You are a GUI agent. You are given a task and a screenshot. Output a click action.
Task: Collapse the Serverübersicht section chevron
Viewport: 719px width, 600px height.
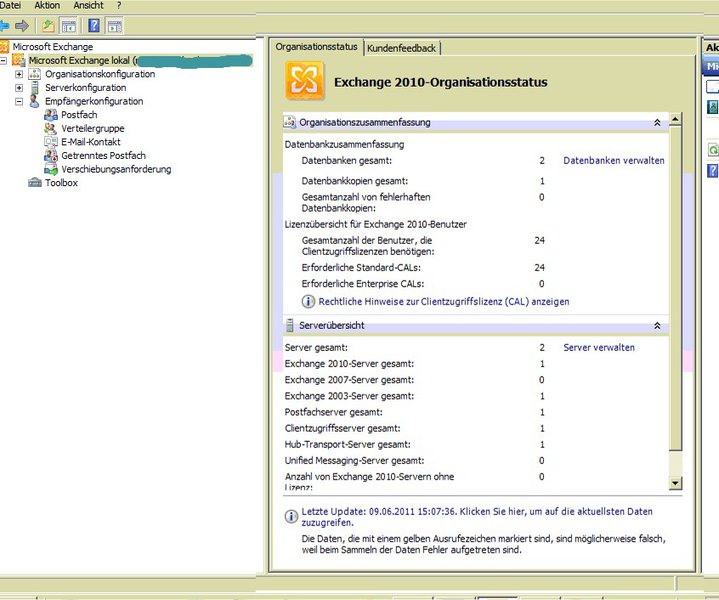pyautogui.click(x=657, y=326)
